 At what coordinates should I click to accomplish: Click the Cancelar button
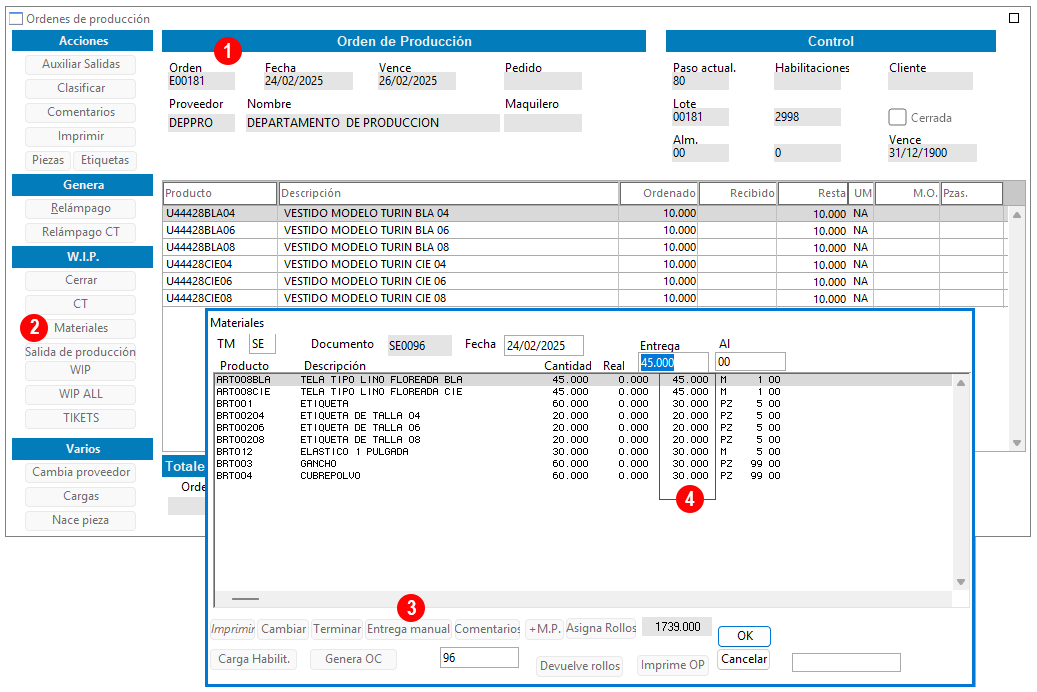[743, 659]
